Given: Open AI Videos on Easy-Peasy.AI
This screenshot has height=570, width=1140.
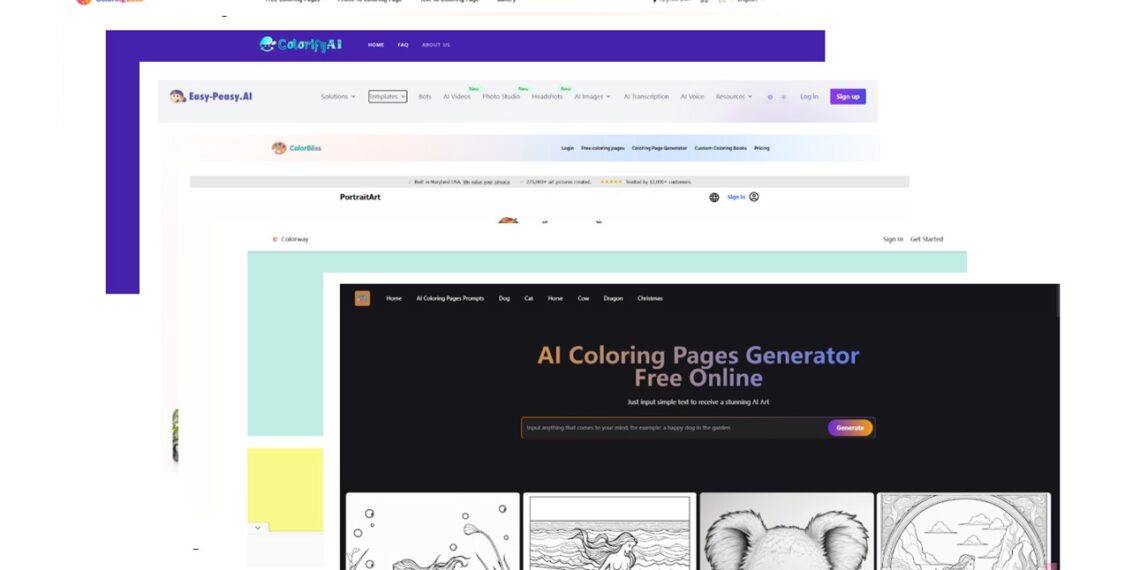Looking at the screenshot, I should click(x=457, y=97).
